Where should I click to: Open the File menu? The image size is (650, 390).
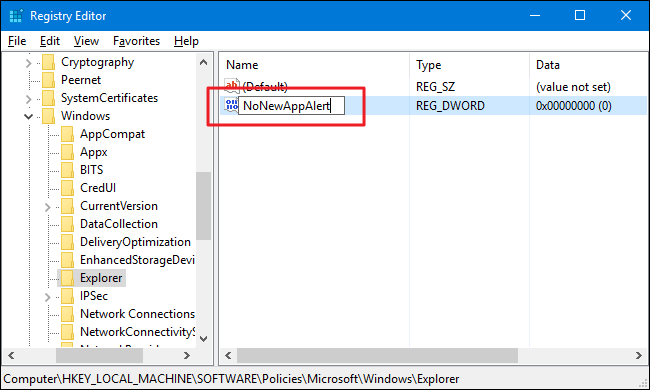coord(17,41)
